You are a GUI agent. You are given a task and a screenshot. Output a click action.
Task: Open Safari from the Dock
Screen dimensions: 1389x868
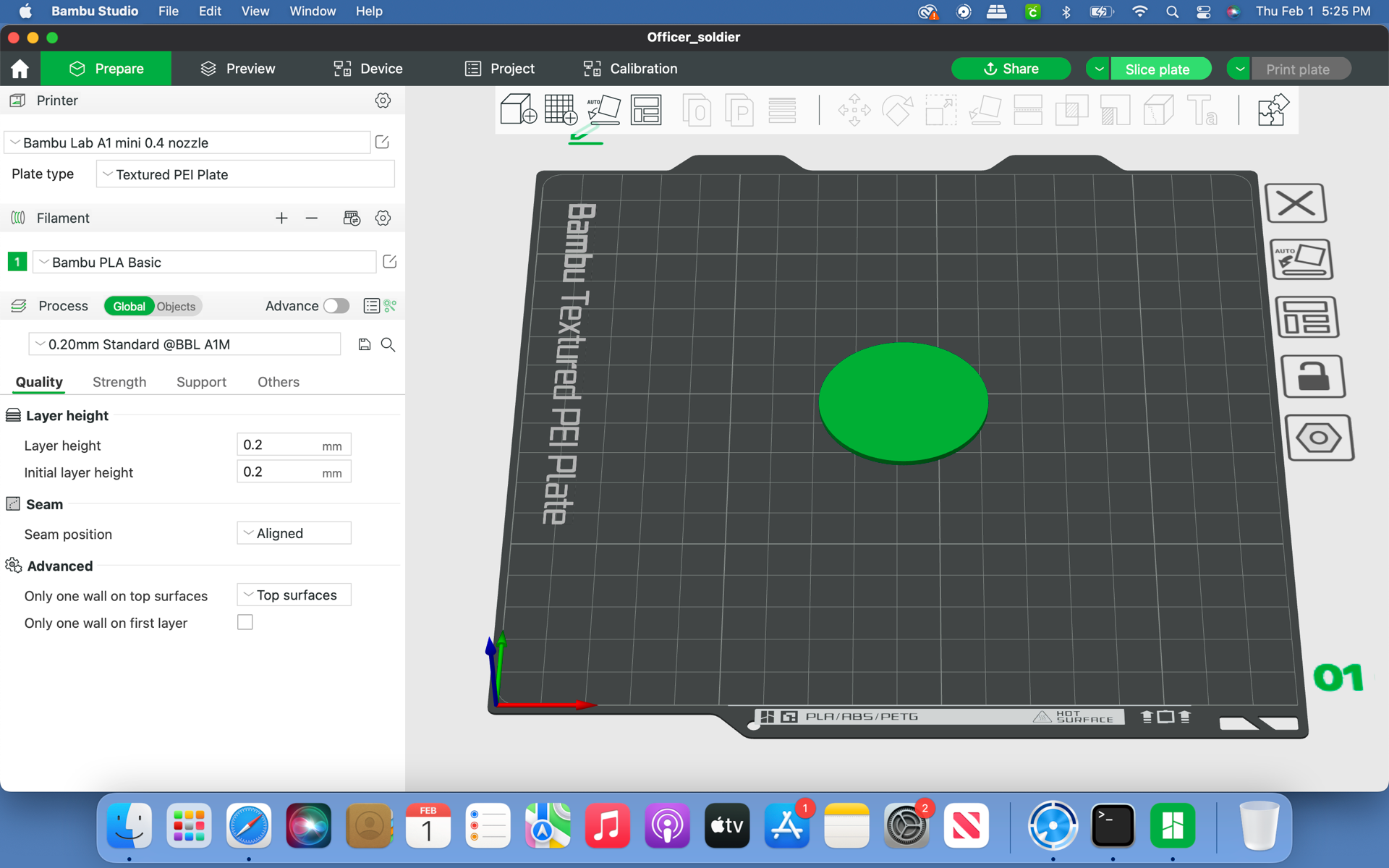[x=248, y=825]
